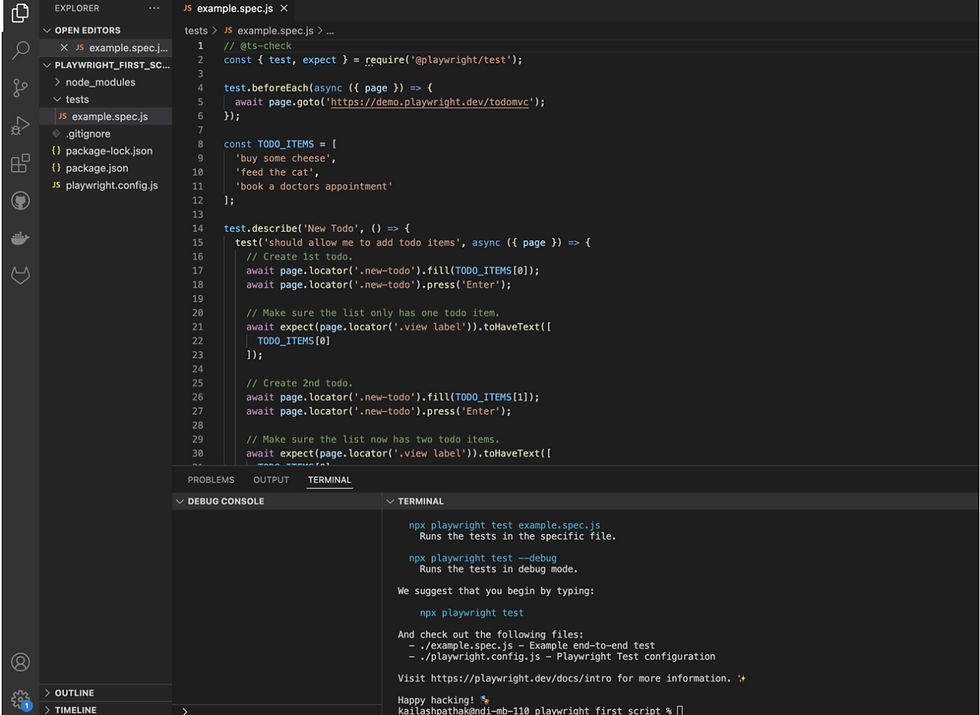980x715 pixels.
Task: Open the Manage settings gear icon
Action: [20, 698]
